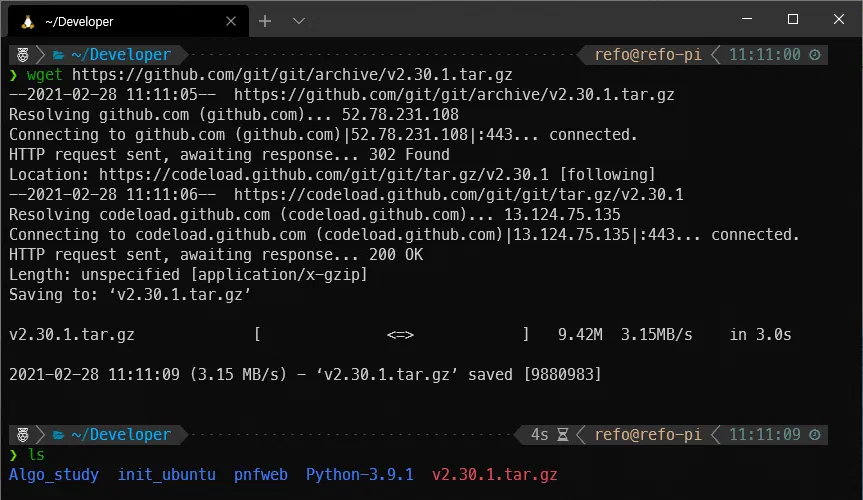
Task: Click the folder icon in the top prompt line
Action: [58, 55]
